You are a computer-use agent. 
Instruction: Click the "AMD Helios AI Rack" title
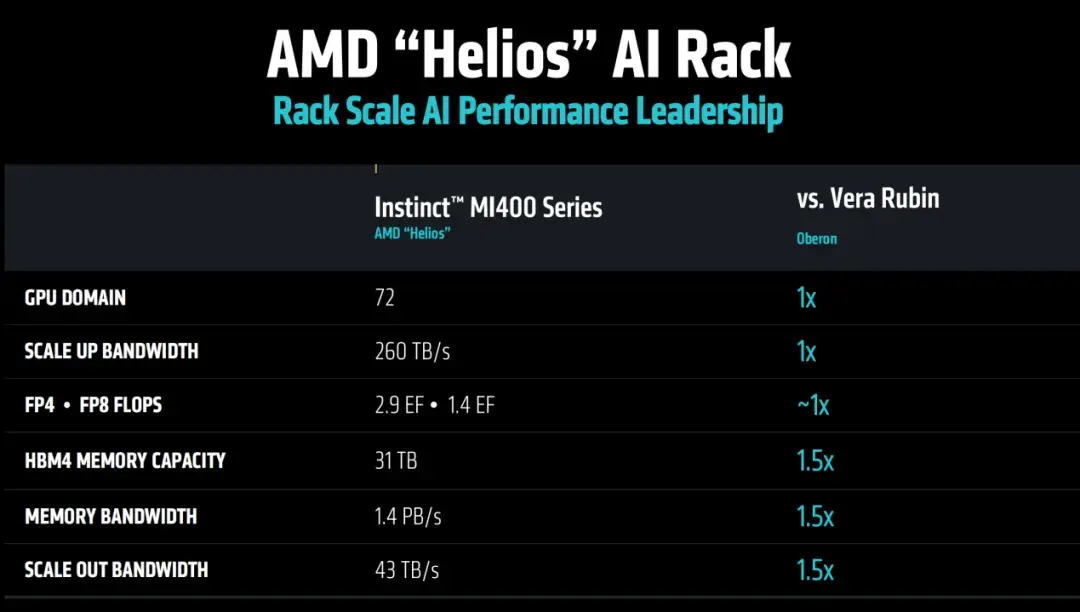pos(528,55)
